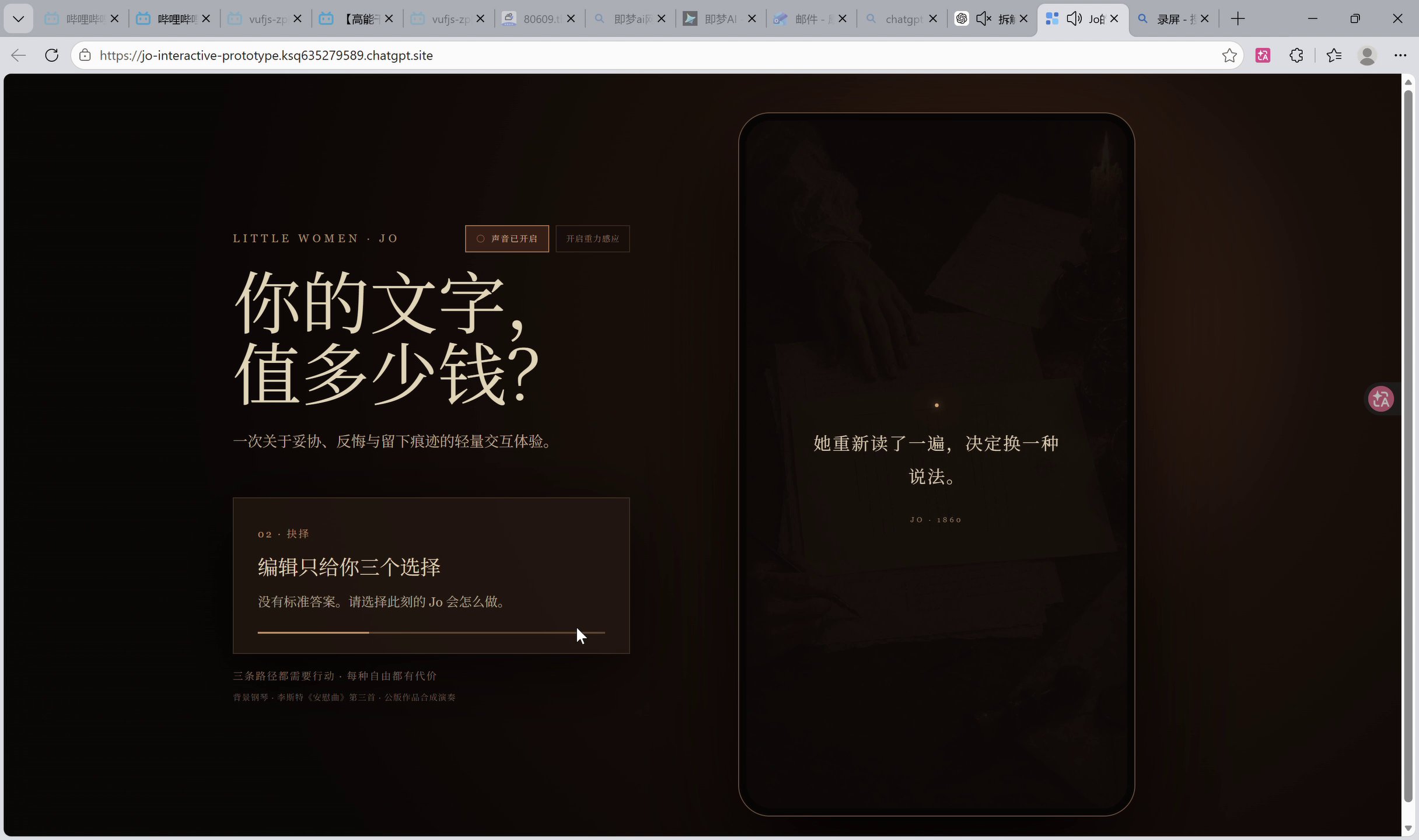Click the floating translate bubble on right edge
The width and height of the screenshot is (1419, 840).
[x=1381, y=399]
